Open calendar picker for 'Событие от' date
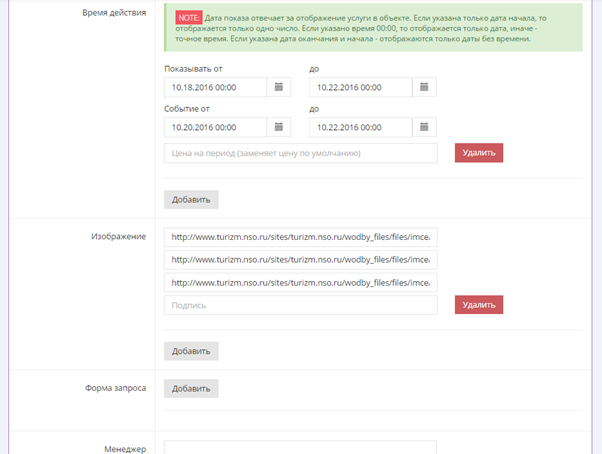602x454 pixels. point(279,127)
